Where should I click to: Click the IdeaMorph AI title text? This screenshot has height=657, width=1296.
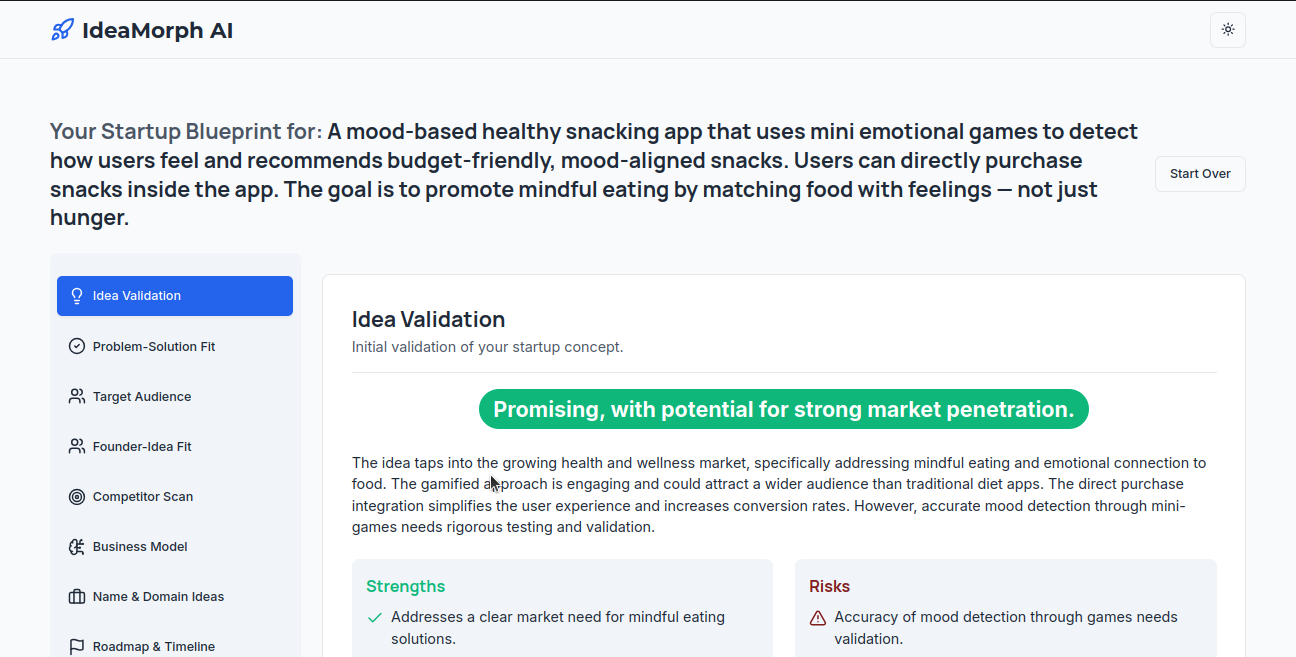click(158, 30)
